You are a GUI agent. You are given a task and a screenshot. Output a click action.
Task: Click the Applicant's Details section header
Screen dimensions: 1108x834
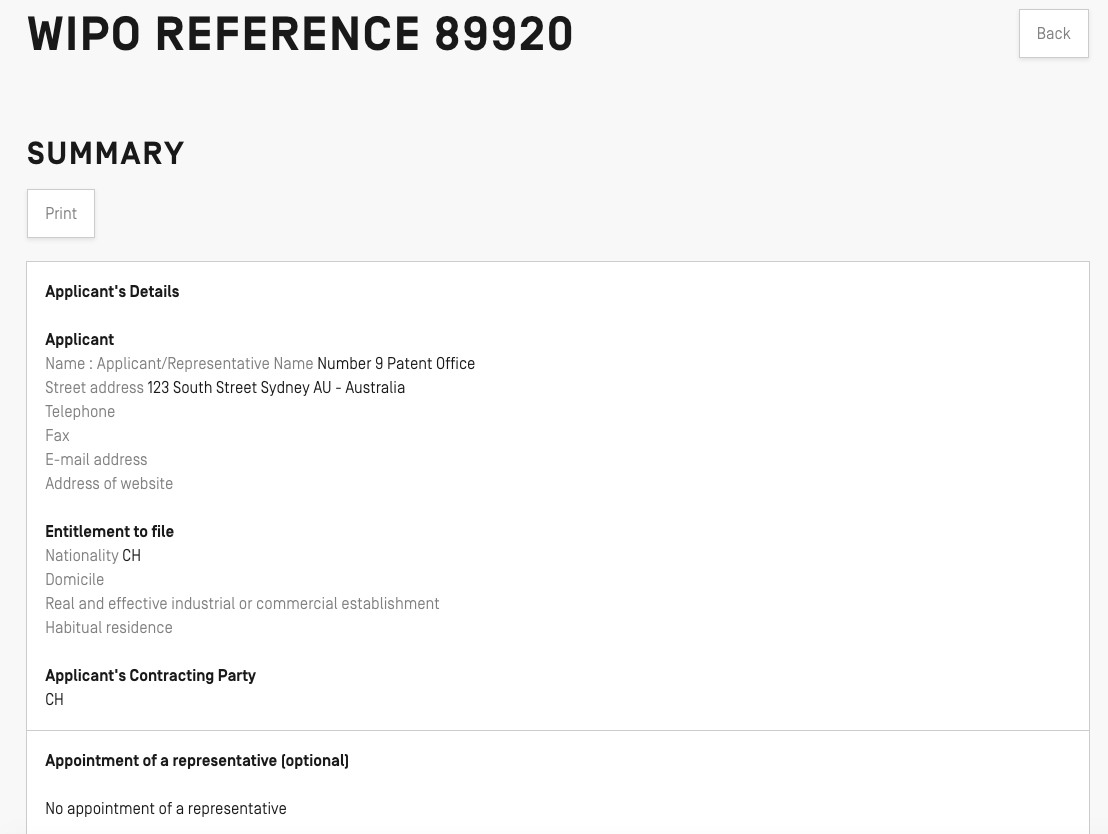112,292
